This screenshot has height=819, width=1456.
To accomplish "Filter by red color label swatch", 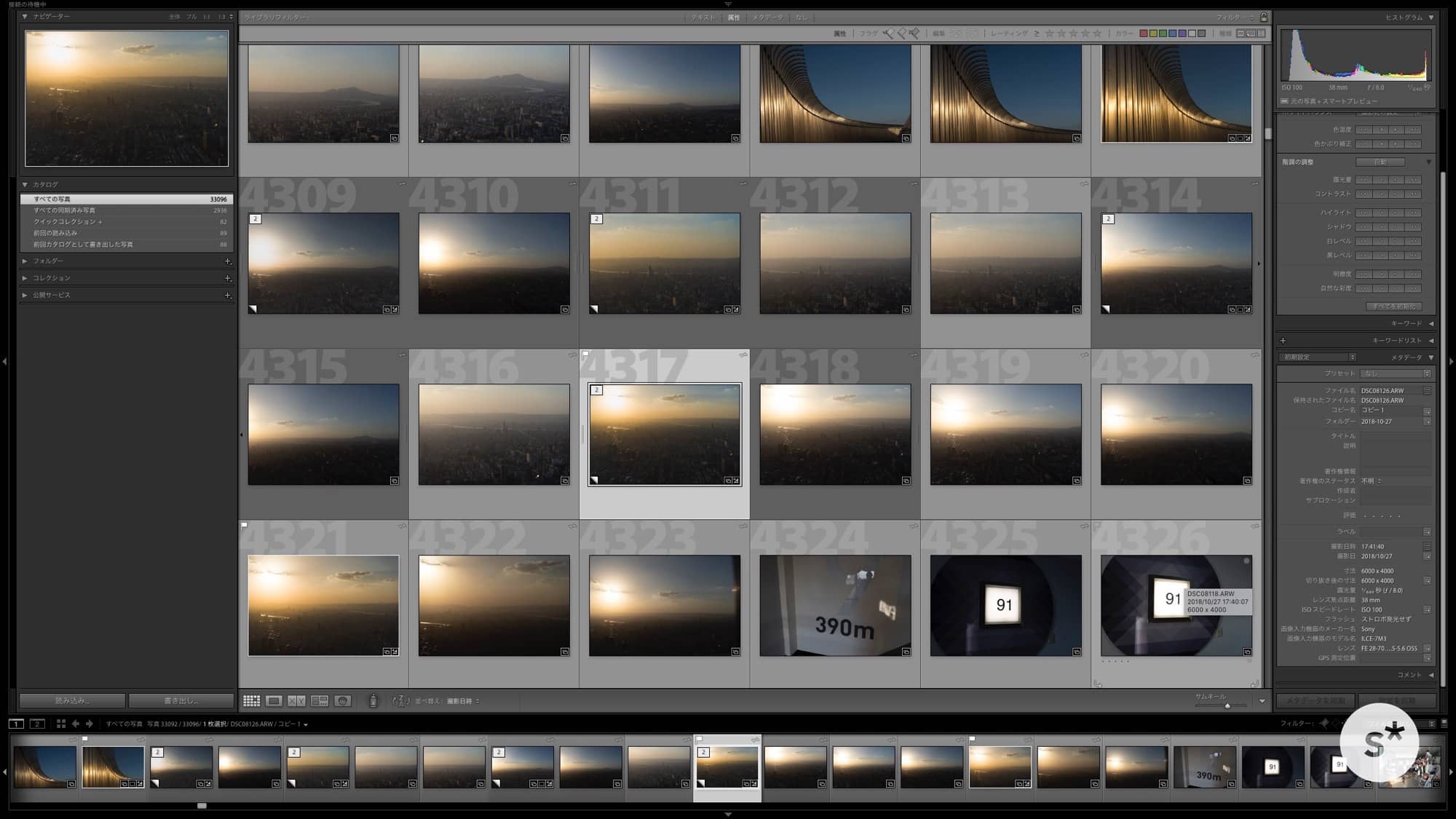I will (1144, 33).
